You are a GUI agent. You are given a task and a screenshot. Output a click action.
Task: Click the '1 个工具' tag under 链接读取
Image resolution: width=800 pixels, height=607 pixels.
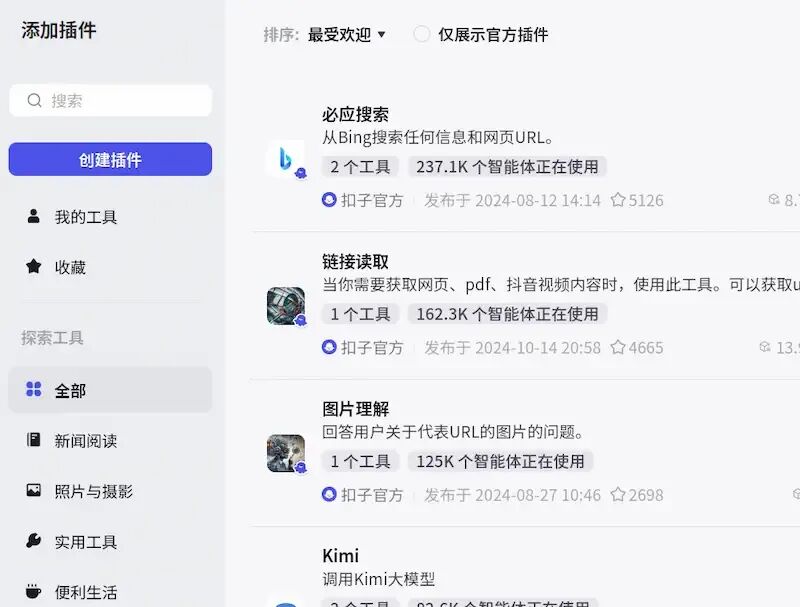(x=360, y=314)
